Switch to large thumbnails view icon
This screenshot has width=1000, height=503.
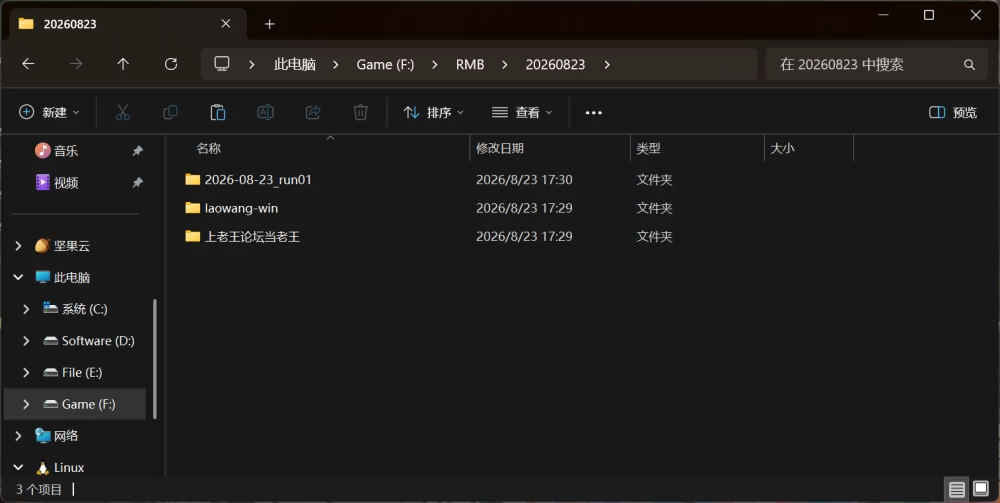pos(981,490)
